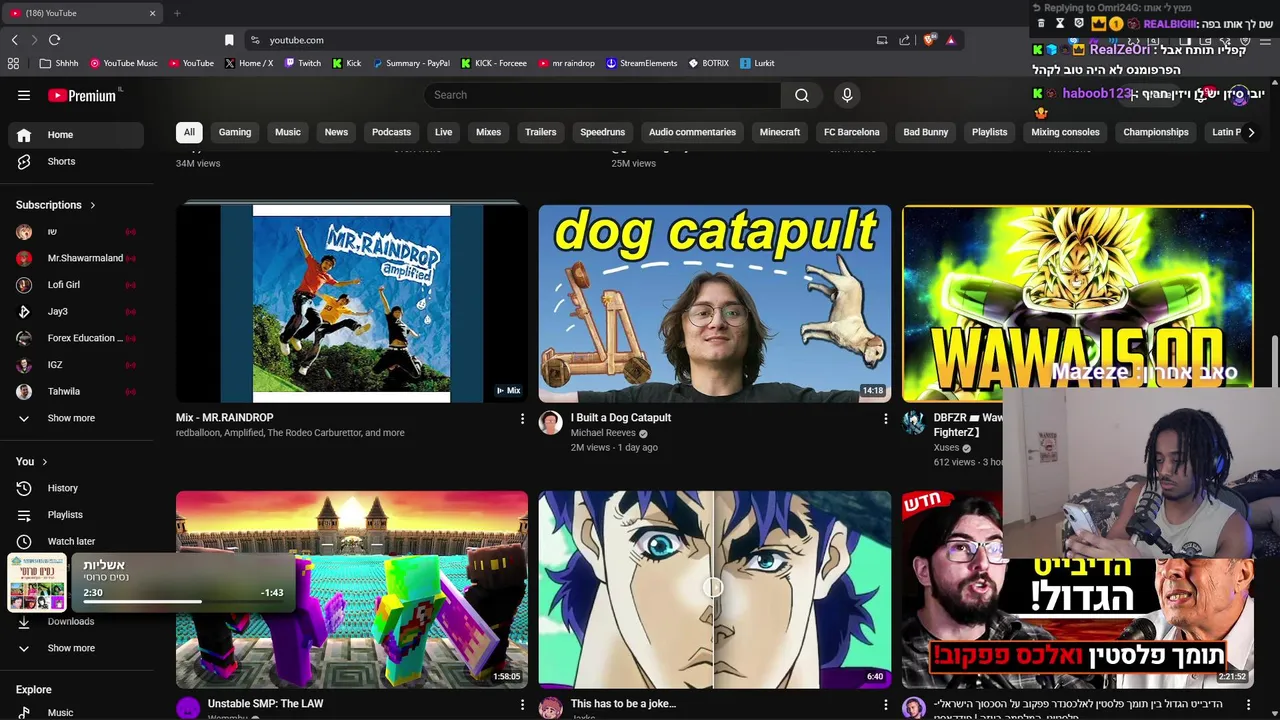The width and height of the screenshot is (1280, 720).
Task: Click the mini player album art
Action: point(37,582)
